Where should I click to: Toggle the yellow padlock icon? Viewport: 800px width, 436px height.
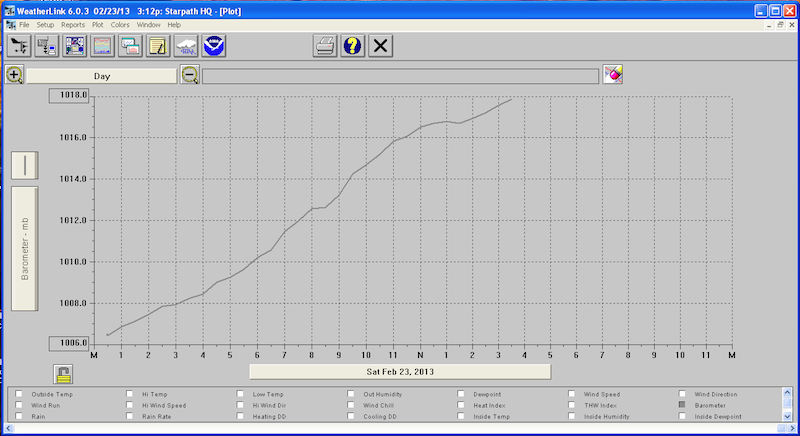pyautogui.click(x=63, y=374)
